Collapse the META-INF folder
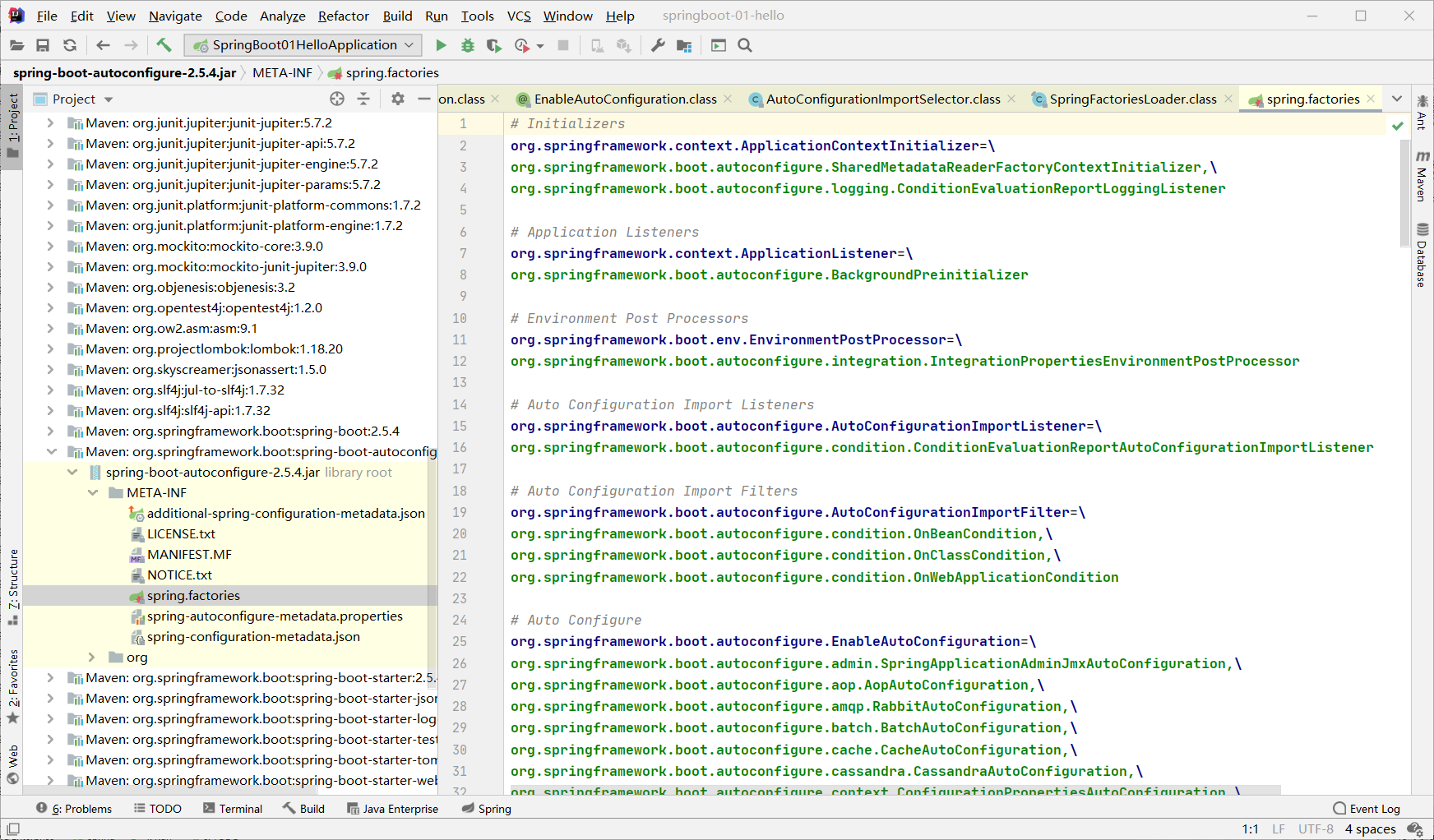Screen dimensions: 1434x840 point(93,493)
